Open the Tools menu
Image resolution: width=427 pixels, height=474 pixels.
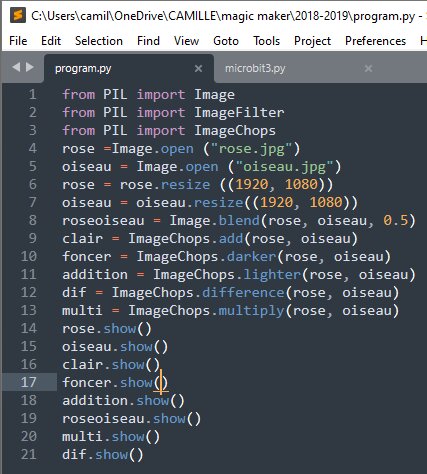[x=266, y=41]
